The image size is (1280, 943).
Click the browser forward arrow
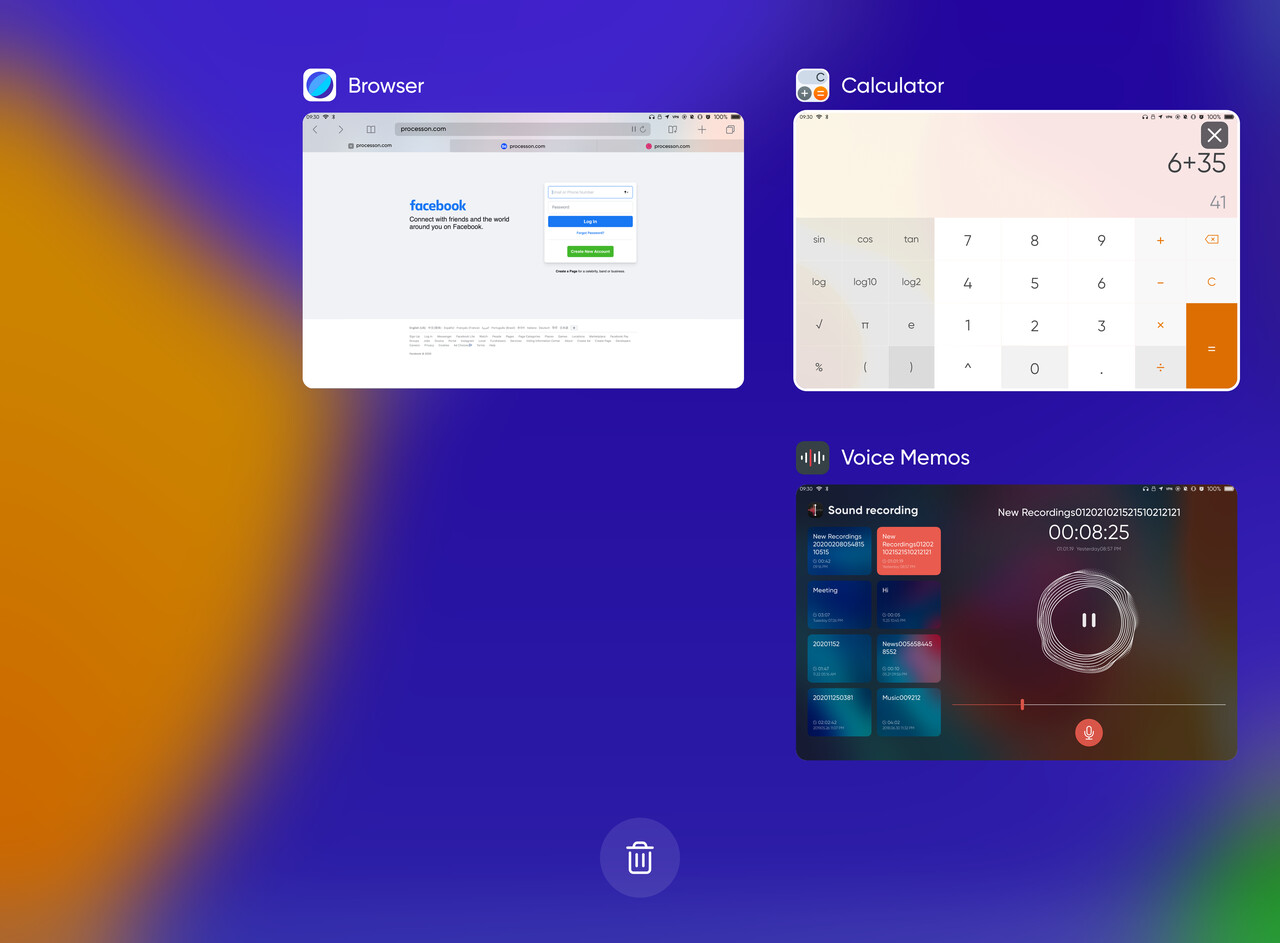pos(340,129)
